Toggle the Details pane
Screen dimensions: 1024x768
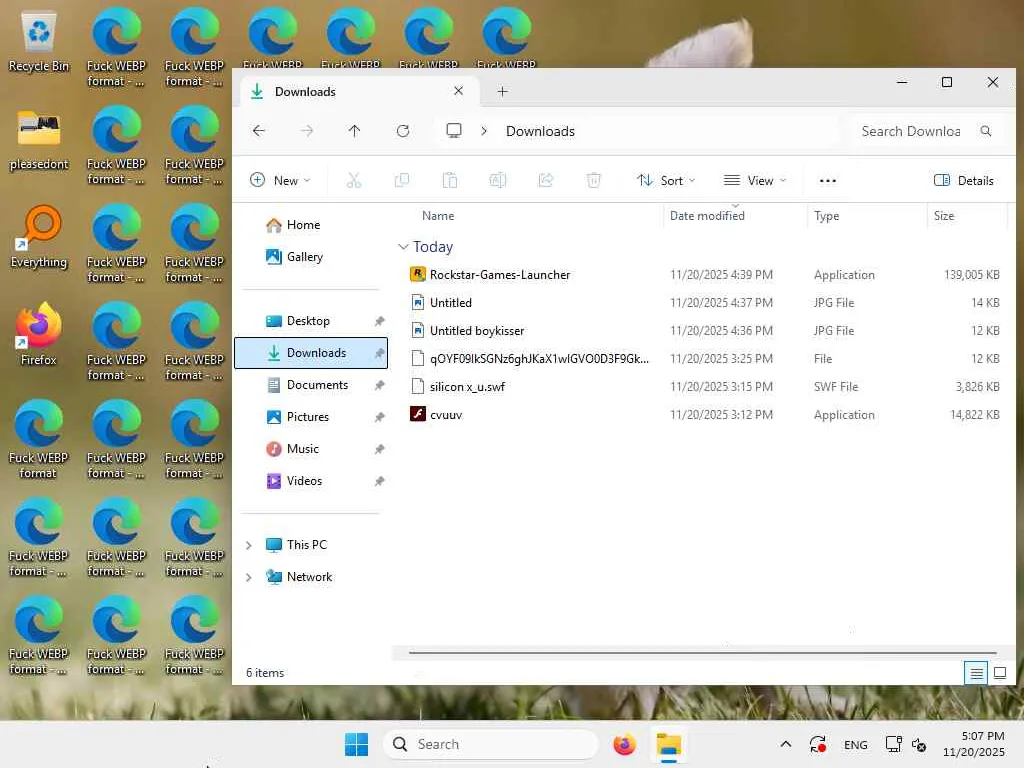tap(964, 180)
